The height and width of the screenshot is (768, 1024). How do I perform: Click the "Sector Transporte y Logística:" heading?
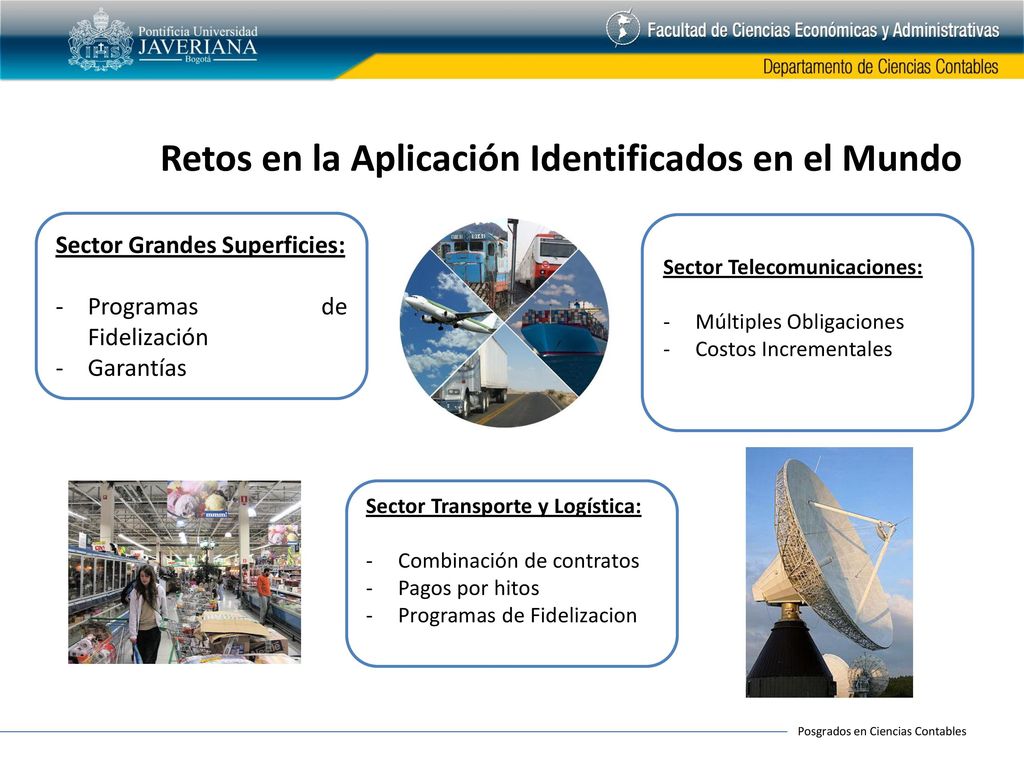[x=503, y=506]
